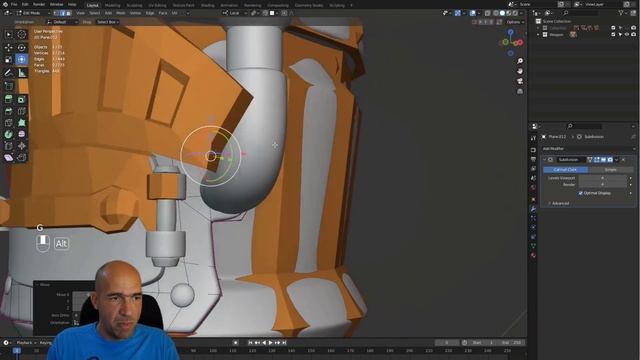Expand the Weapon collection in outliner
This screenshot has height=360, width=640.
point(538,35)
